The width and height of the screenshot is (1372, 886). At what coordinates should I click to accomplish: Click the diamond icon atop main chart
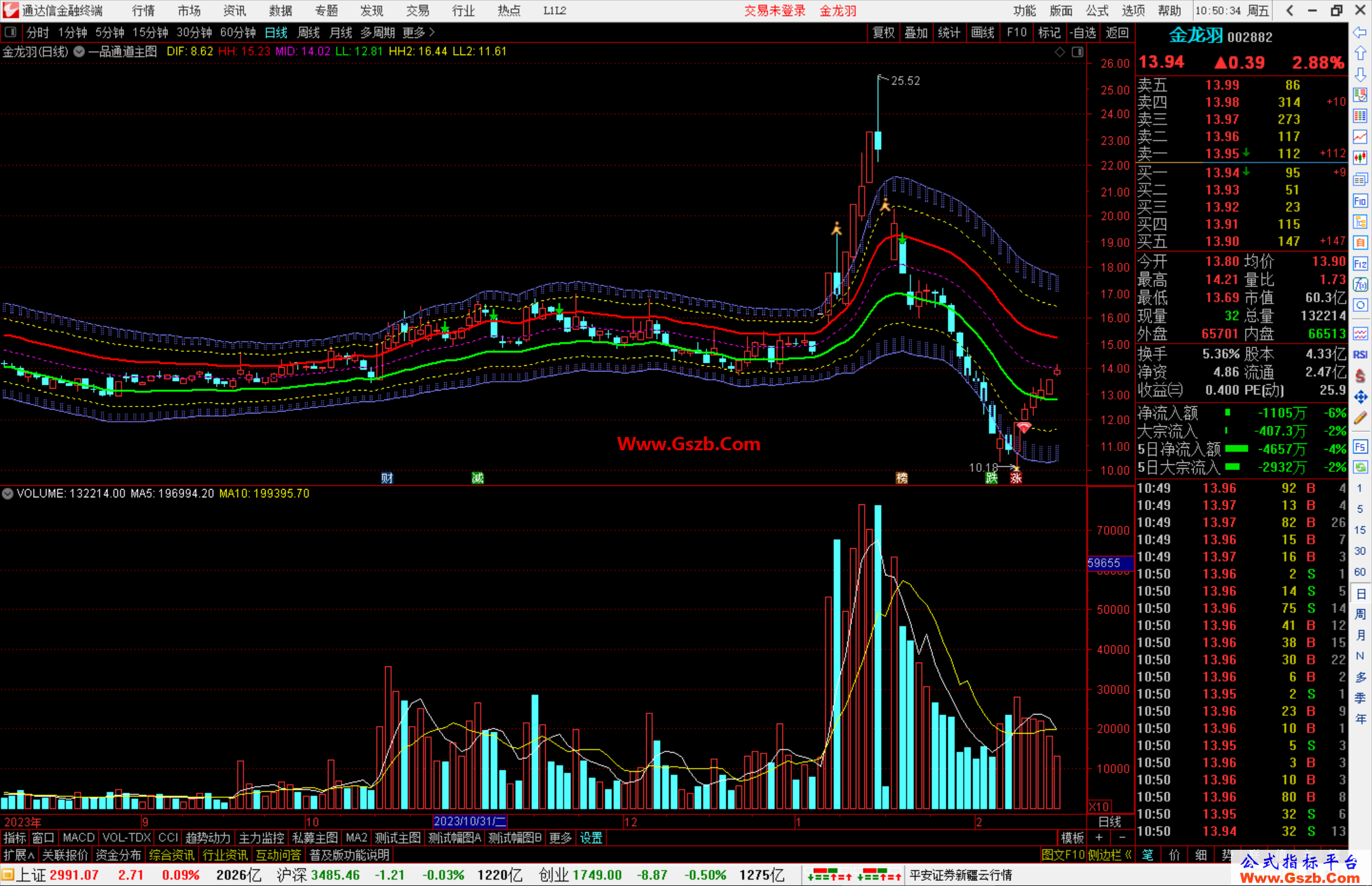[1059, 52]
